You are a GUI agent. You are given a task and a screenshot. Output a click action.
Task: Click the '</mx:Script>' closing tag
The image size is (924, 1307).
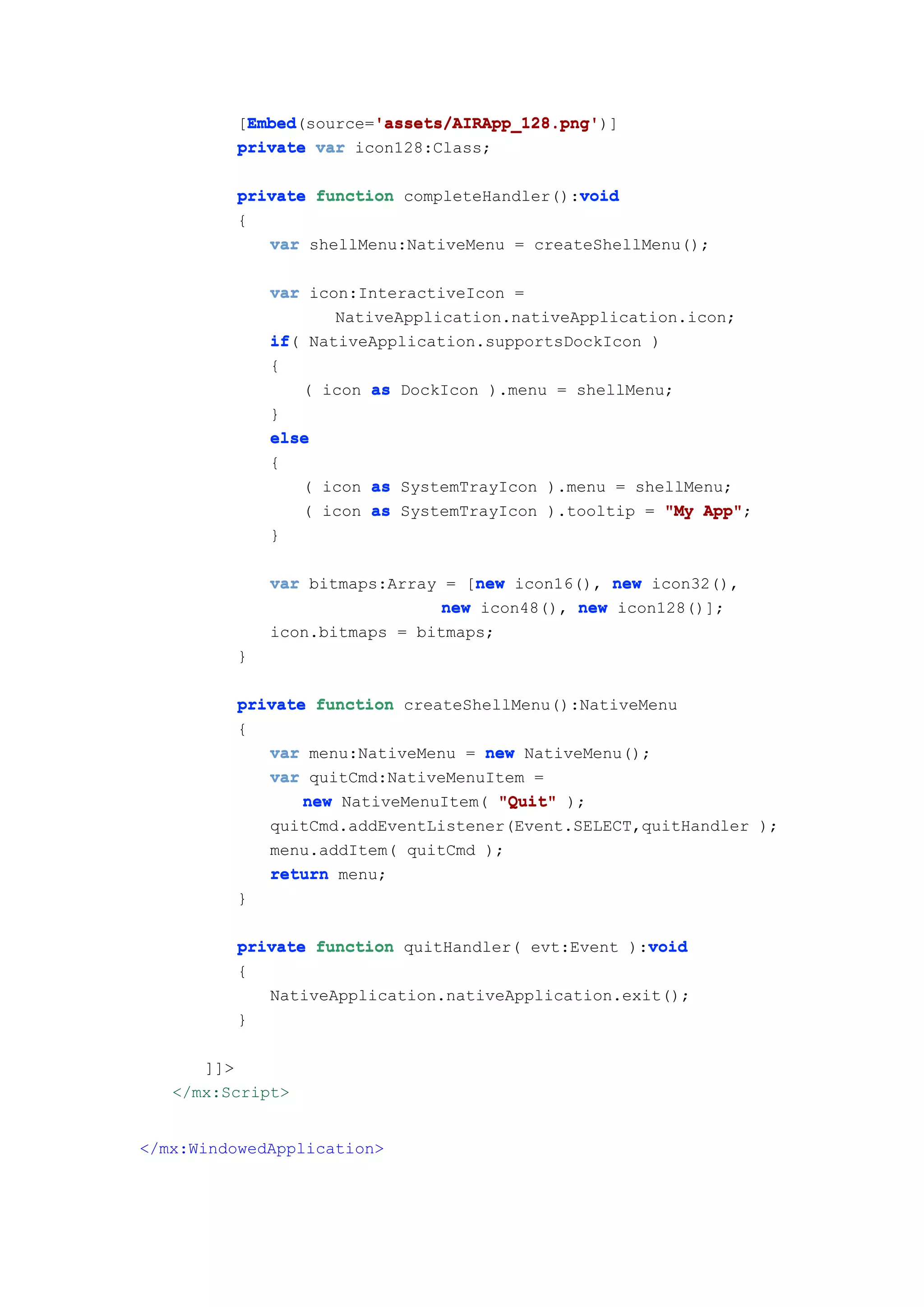point(231,1093)
